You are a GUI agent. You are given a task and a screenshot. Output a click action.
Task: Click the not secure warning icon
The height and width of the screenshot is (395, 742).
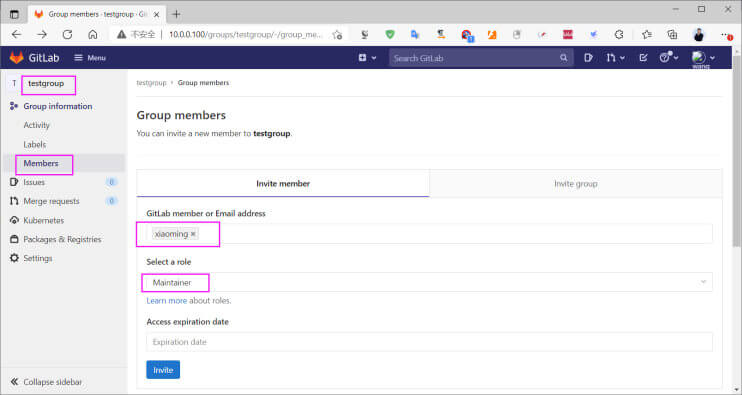pyautogui.click(x=122, y=35)
